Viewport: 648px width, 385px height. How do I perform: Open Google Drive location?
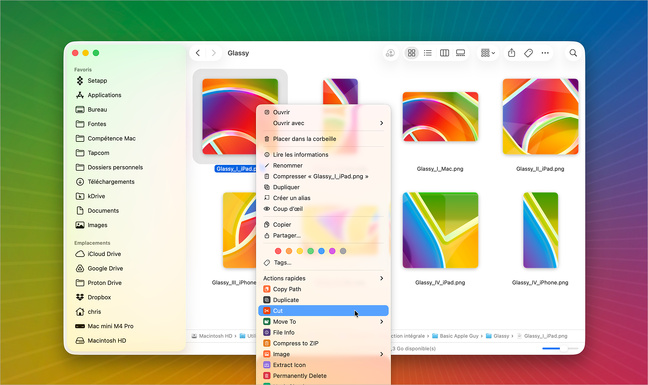(105, 269)
